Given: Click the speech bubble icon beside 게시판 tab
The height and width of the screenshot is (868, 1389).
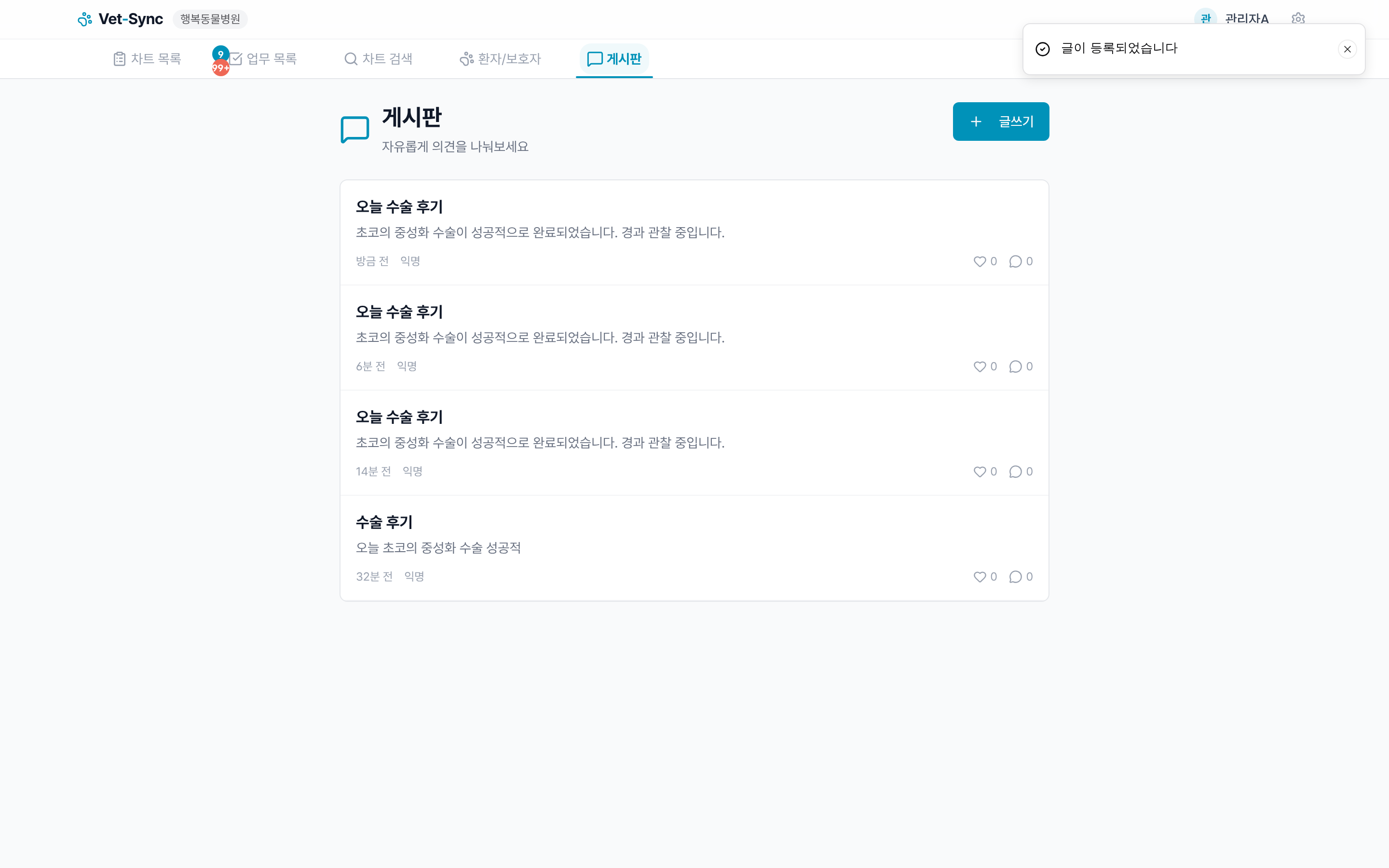Looking at the screenshot, I should [595, 58].
